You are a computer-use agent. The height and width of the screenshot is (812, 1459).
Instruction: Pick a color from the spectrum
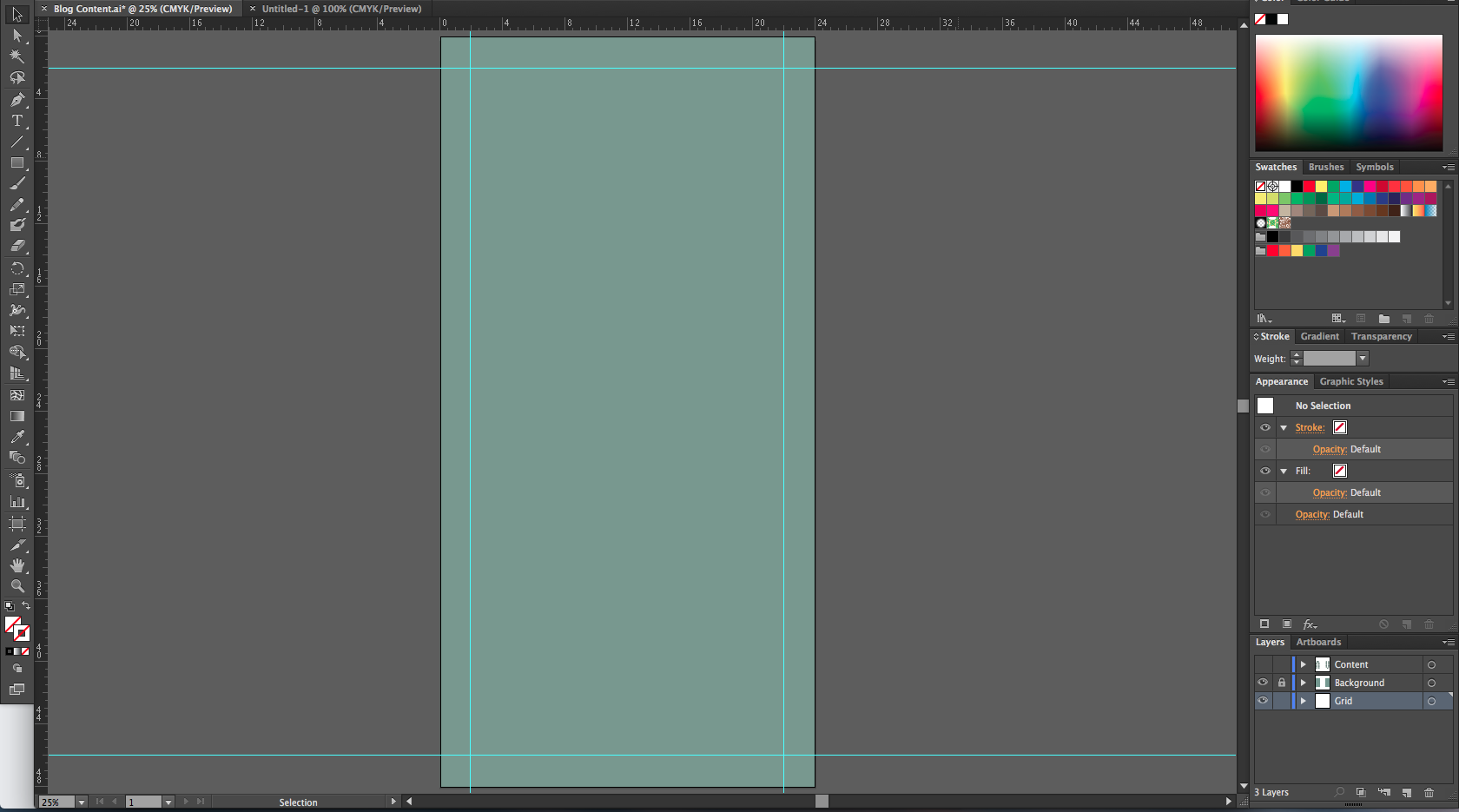(x=1349, y=93)
